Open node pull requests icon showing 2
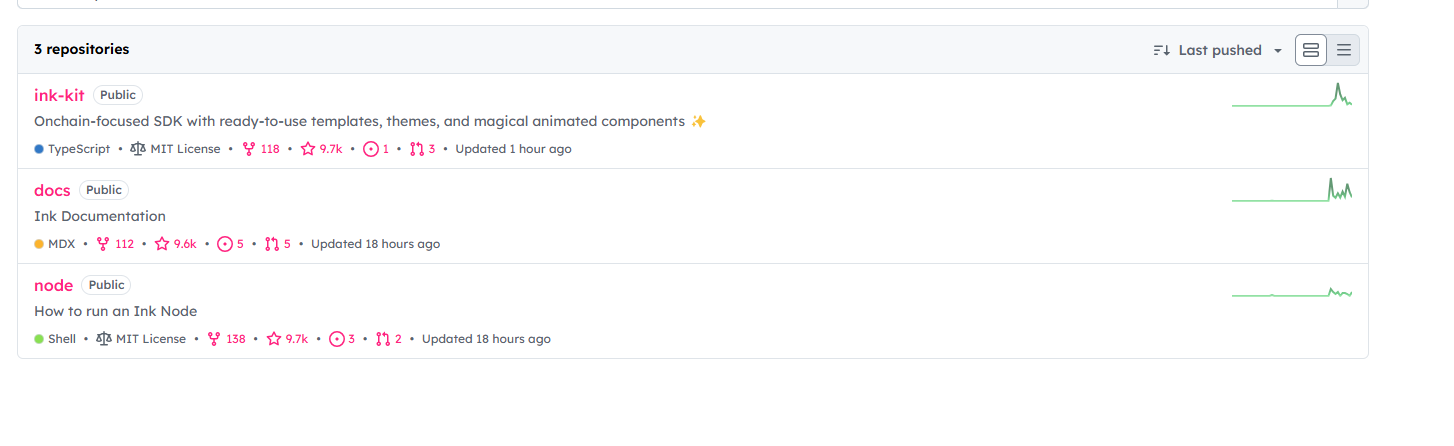 click(383, 339)
